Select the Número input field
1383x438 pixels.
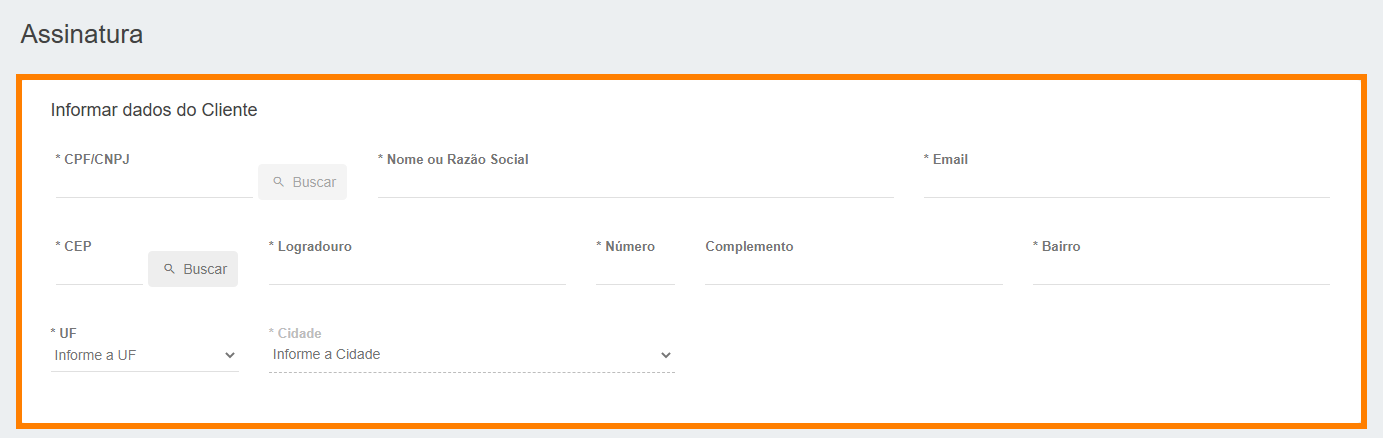pos(635,271)
